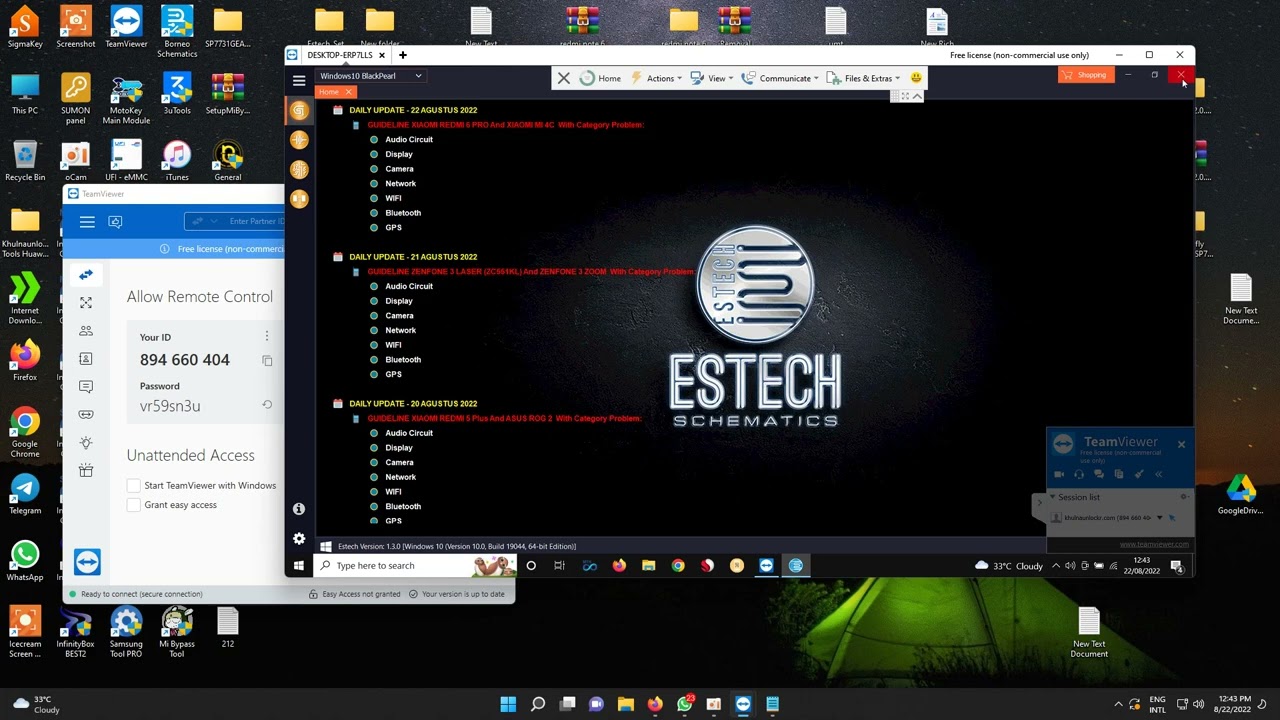Open Guideline Xiaomi Redmi 6 Pro entry
Viewport: 1280px width, 720px height.
click(505, 125)
